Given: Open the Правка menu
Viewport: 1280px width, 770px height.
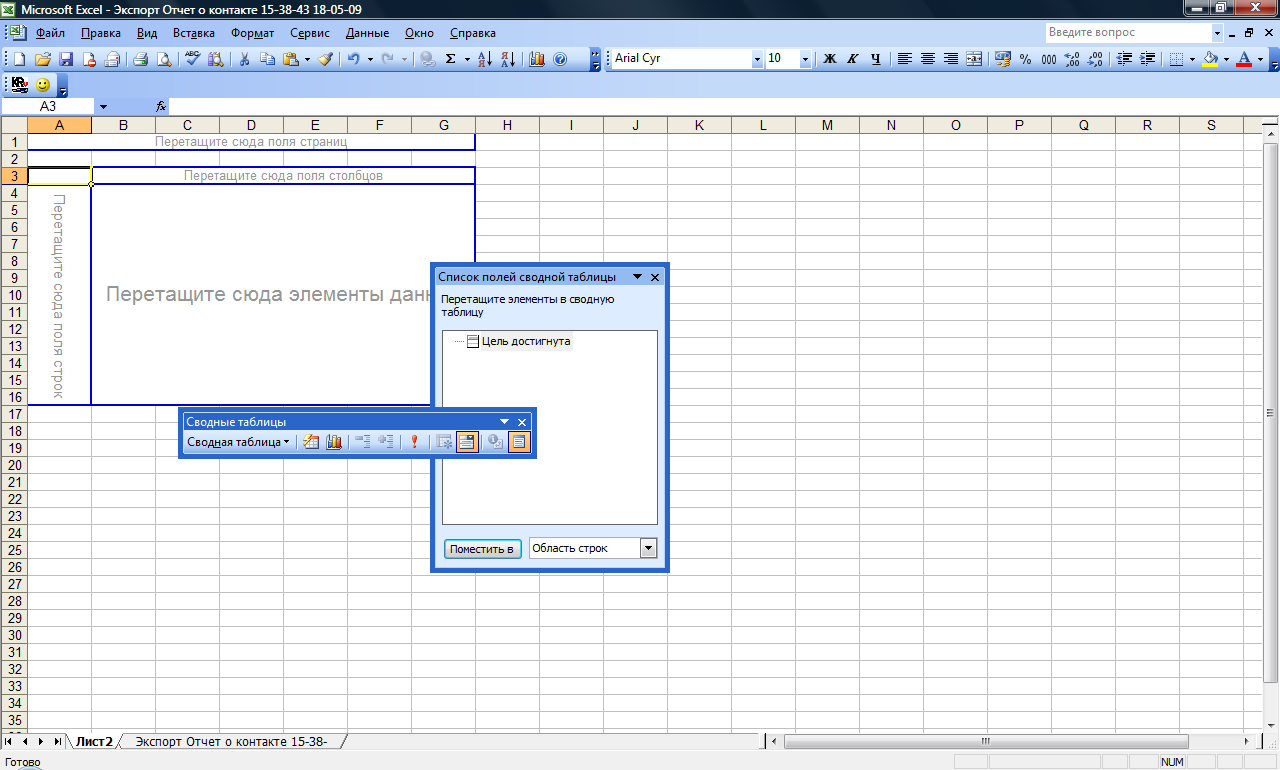Looking at the screenshot, I should [101, 33].
